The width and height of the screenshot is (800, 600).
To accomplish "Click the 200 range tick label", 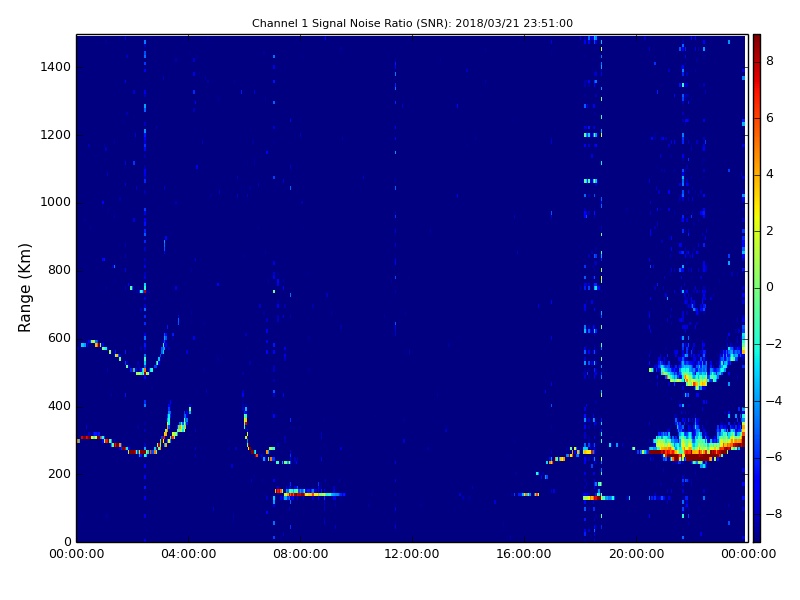I will (x=59, y=474).
